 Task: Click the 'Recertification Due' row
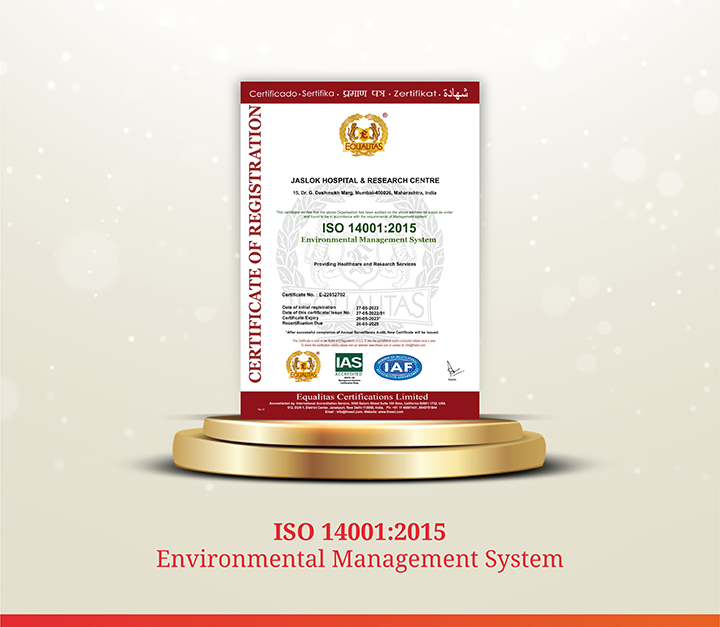point(331,323)
